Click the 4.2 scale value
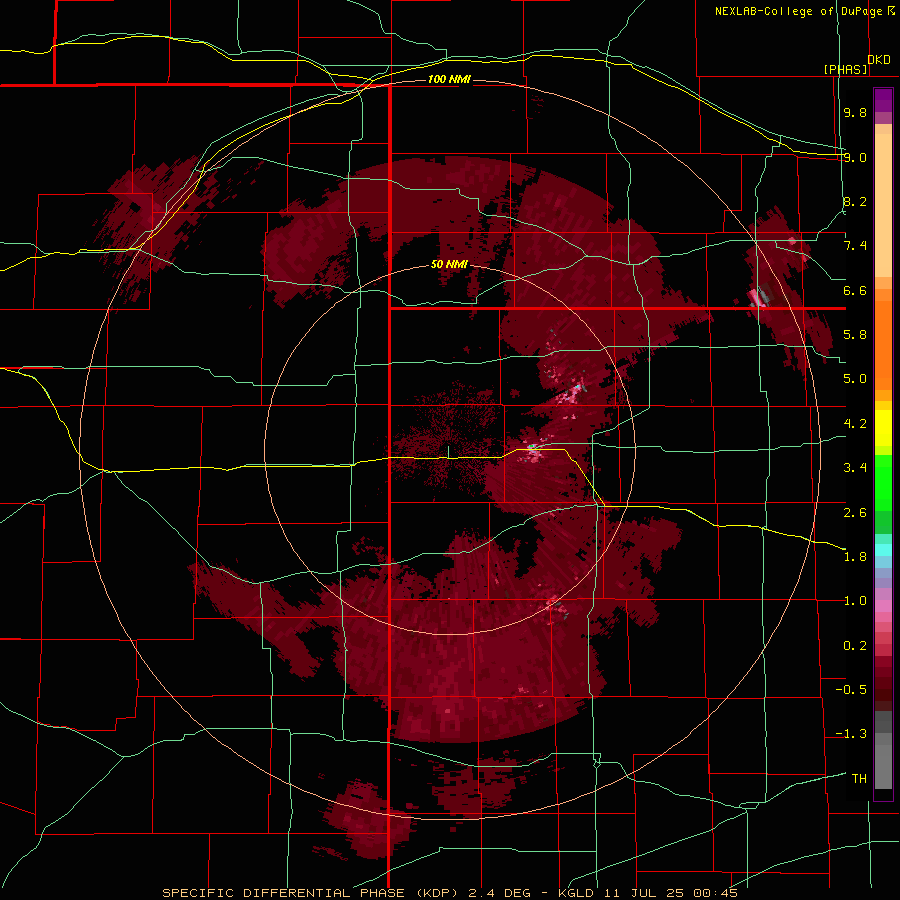900x900 pixels. 855,424
